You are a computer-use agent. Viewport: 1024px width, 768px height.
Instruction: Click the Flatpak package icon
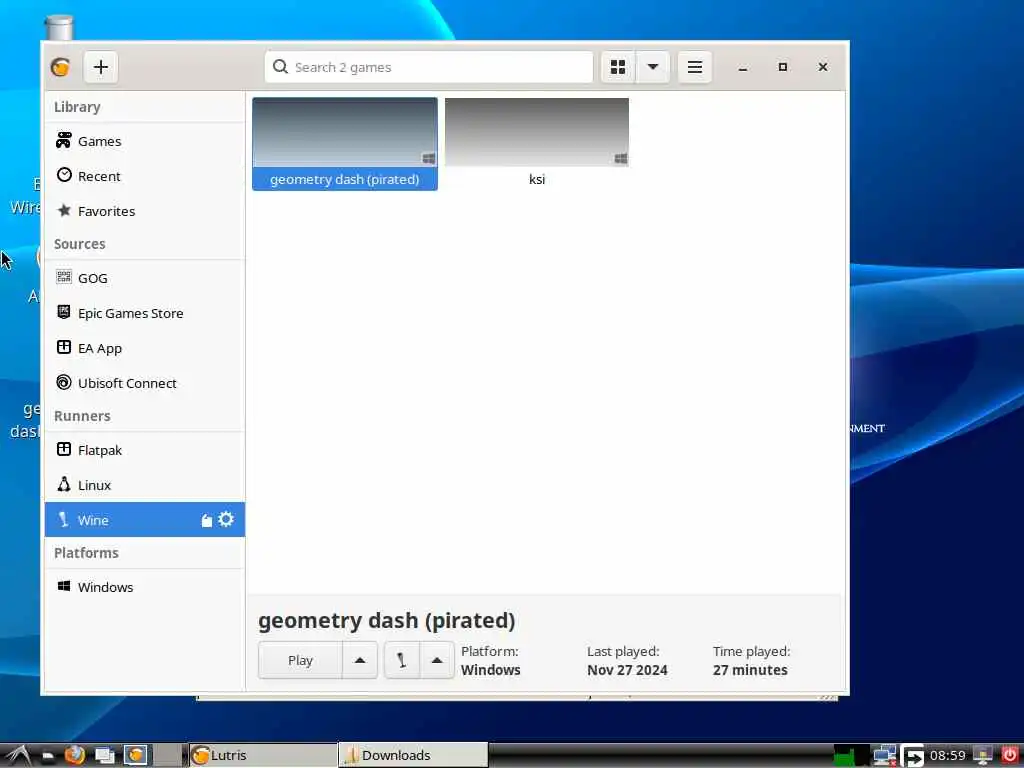point(63,449)
